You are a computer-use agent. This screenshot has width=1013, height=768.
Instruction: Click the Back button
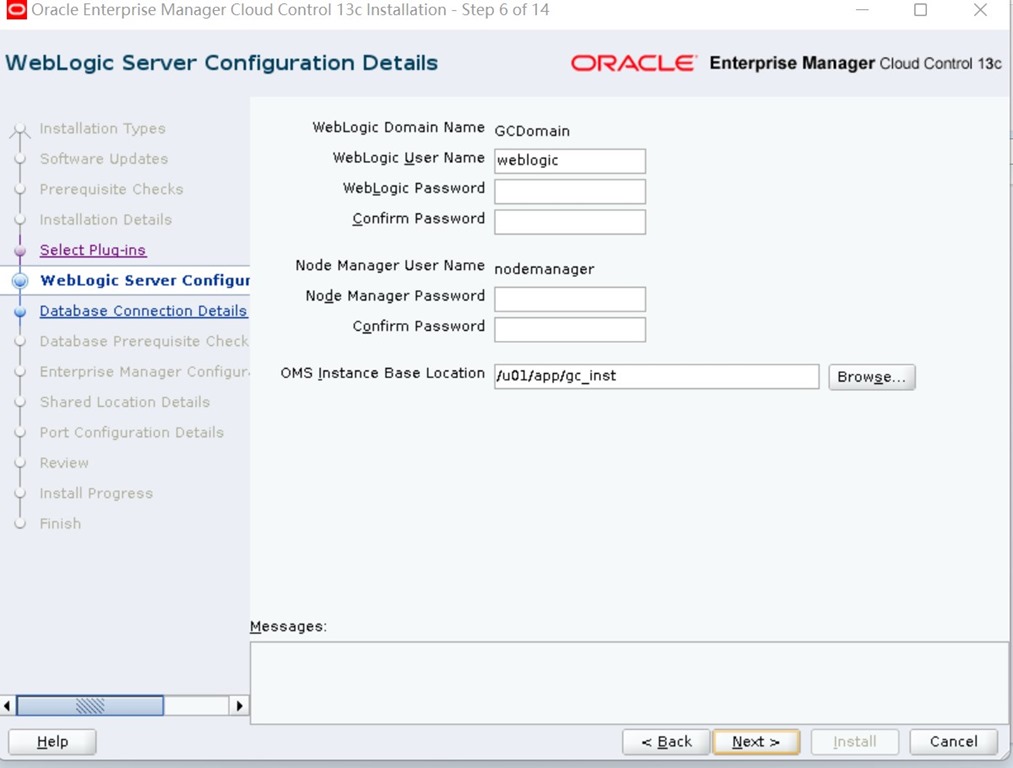666,742
